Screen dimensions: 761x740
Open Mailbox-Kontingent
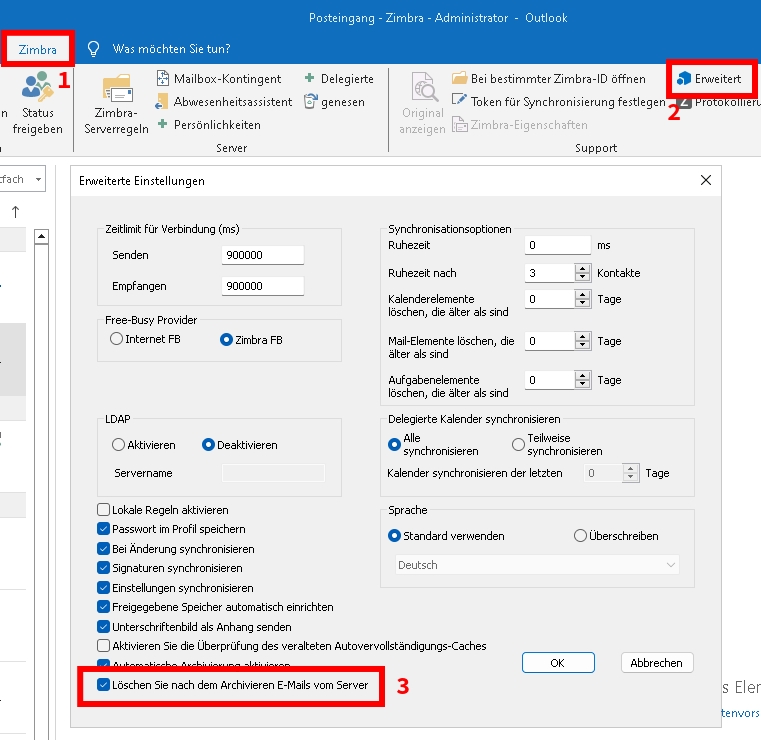tap(219, 79)
